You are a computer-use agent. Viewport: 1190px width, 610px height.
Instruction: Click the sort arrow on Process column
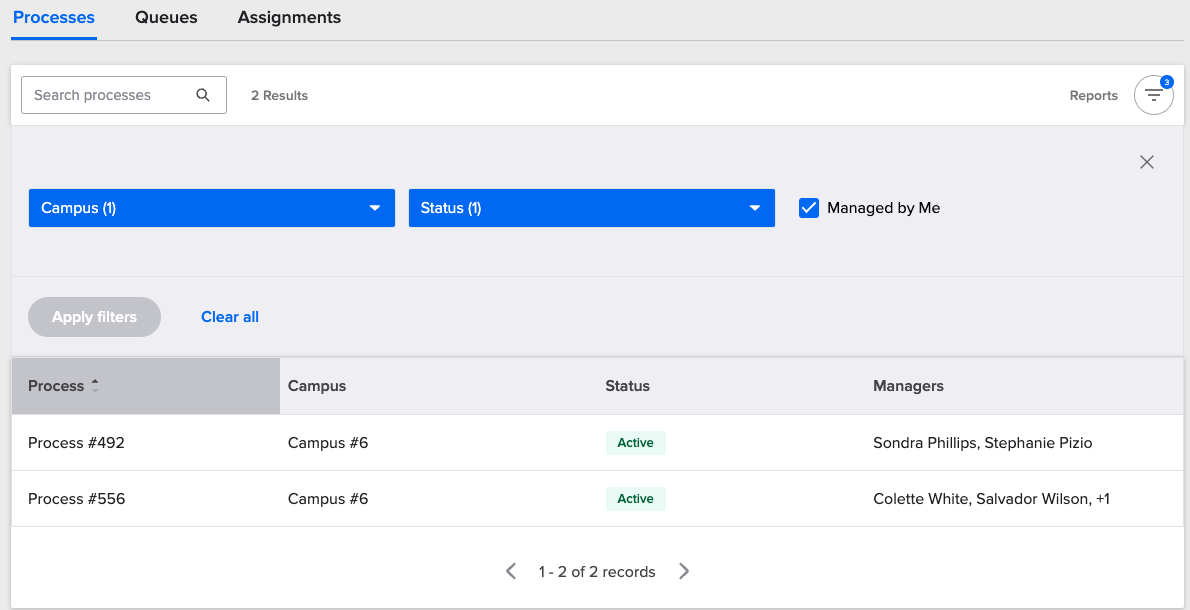(95, 382)
